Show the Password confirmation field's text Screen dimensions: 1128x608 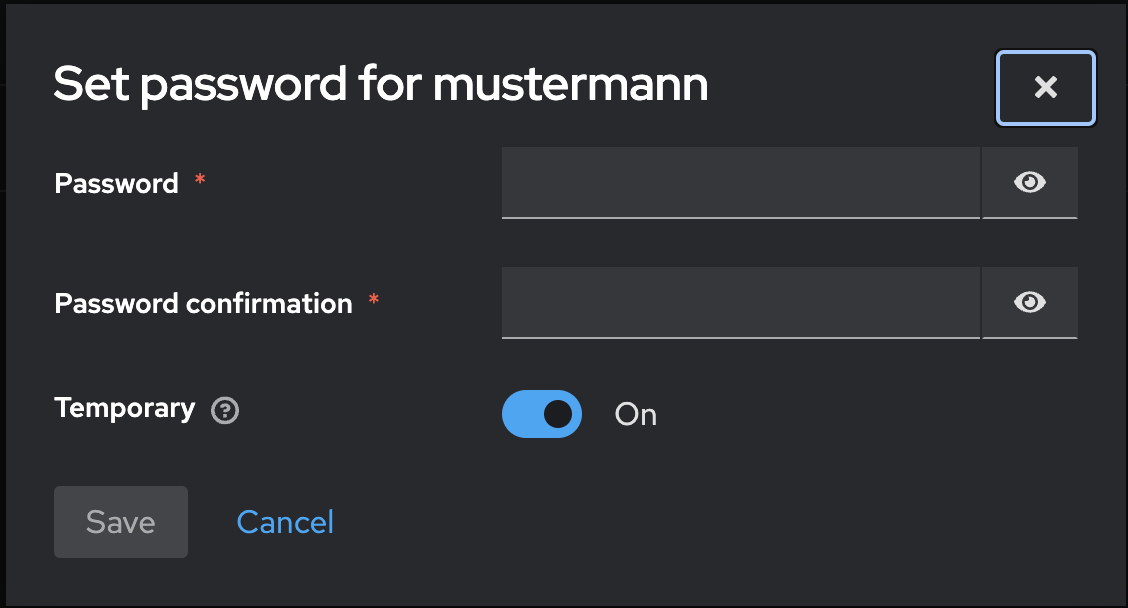[1029, 302]
